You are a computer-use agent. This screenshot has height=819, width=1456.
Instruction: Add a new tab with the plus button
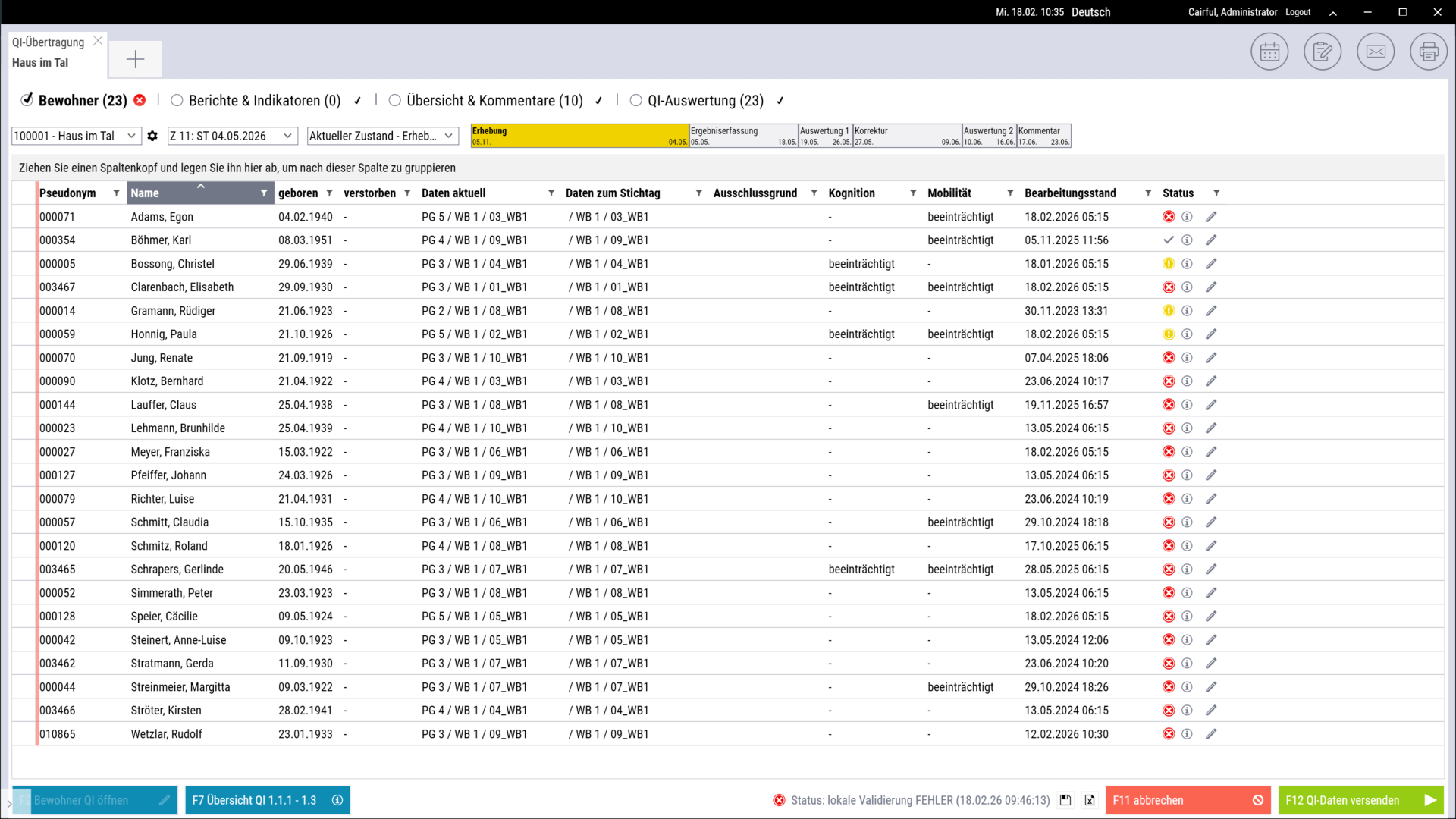(135, 59)
